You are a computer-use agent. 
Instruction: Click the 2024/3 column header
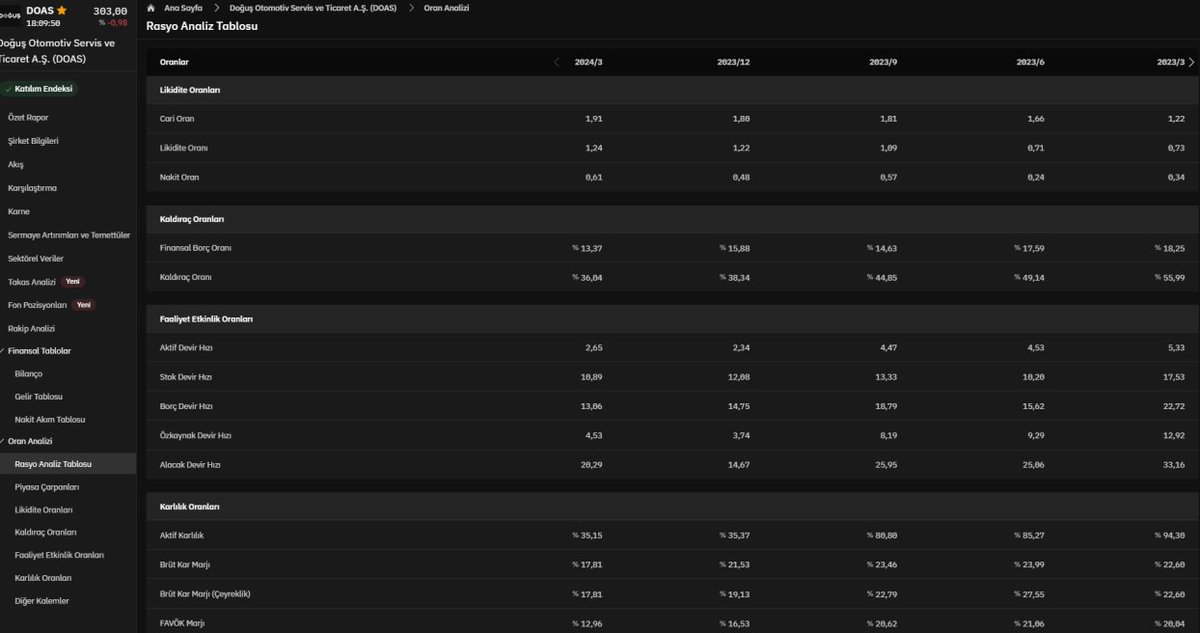[x=589, y=62]
